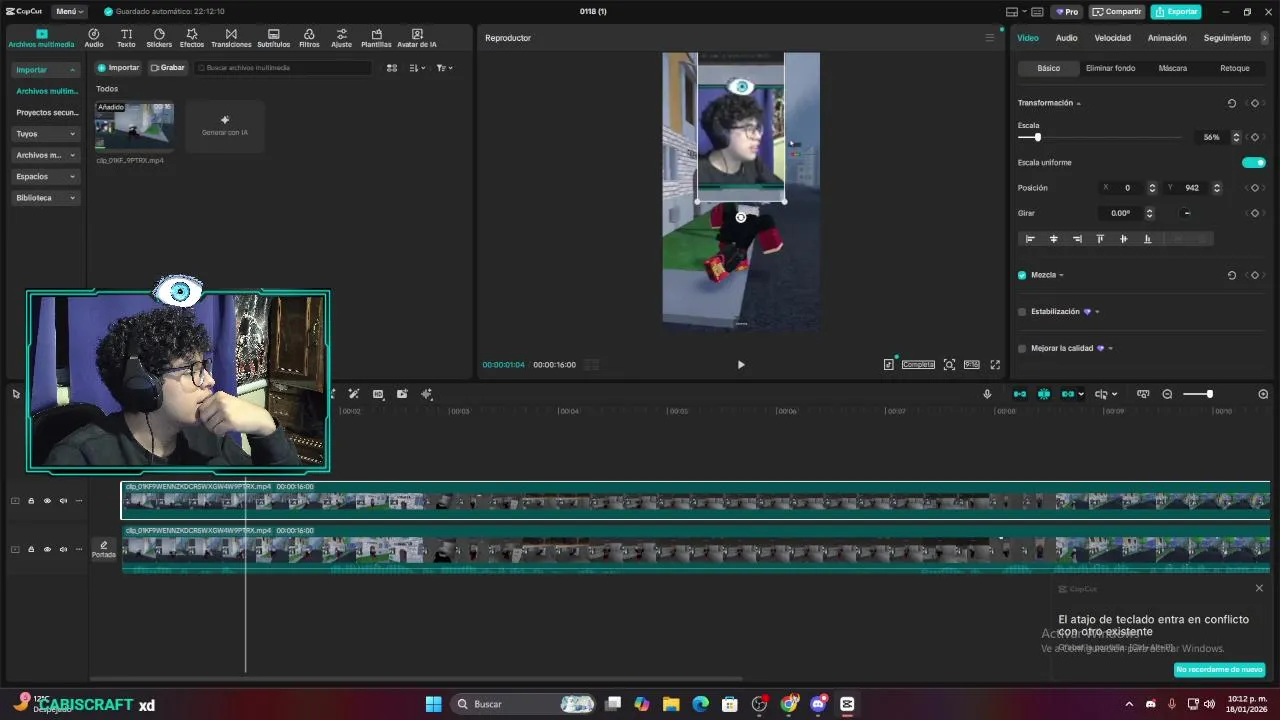1280x720 pixels.
Task: Open the Subtítulos tab
Action: [274, 38]
